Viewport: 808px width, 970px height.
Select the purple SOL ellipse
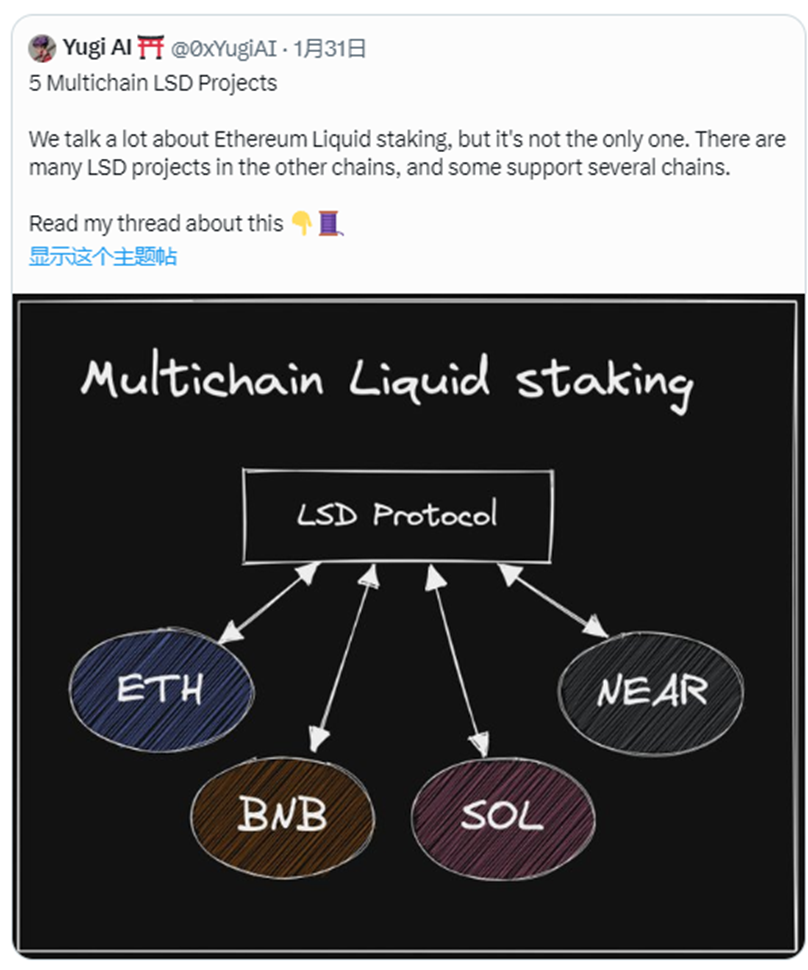point(503,818)
